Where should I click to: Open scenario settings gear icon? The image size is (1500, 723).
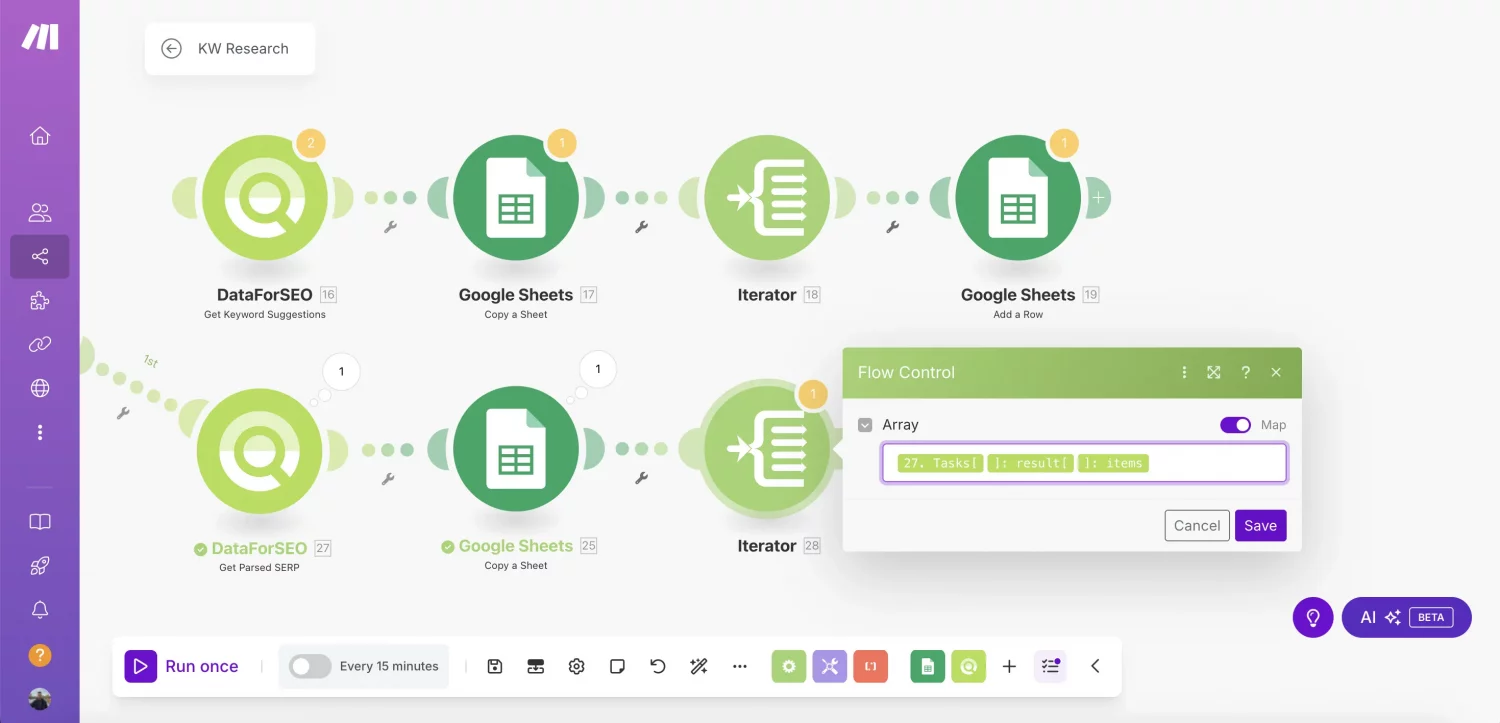[576, 666]
